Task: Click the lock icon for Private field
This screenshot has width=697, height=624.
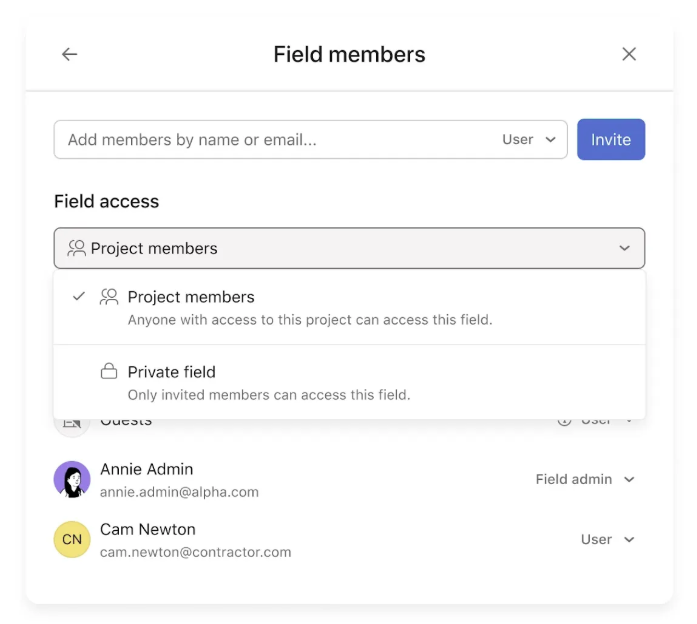Action: [x=109, y=371]
